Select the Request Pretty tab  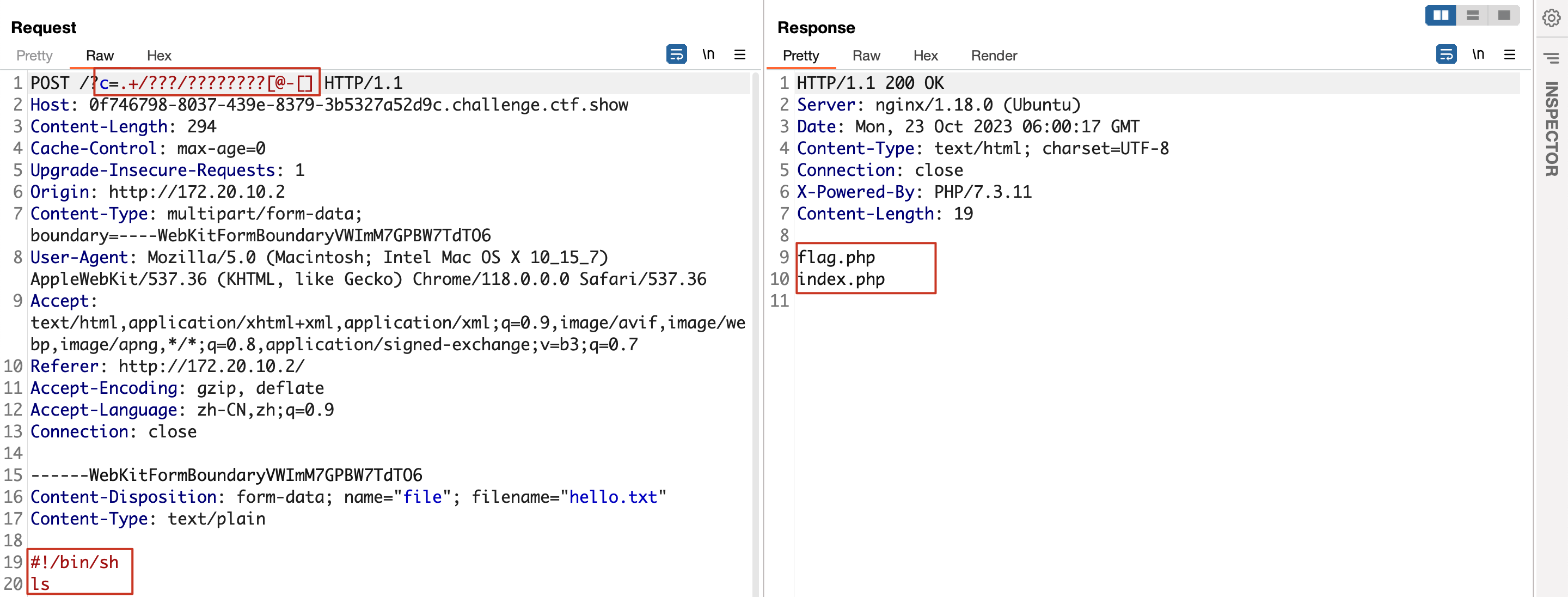coord(35,56)
